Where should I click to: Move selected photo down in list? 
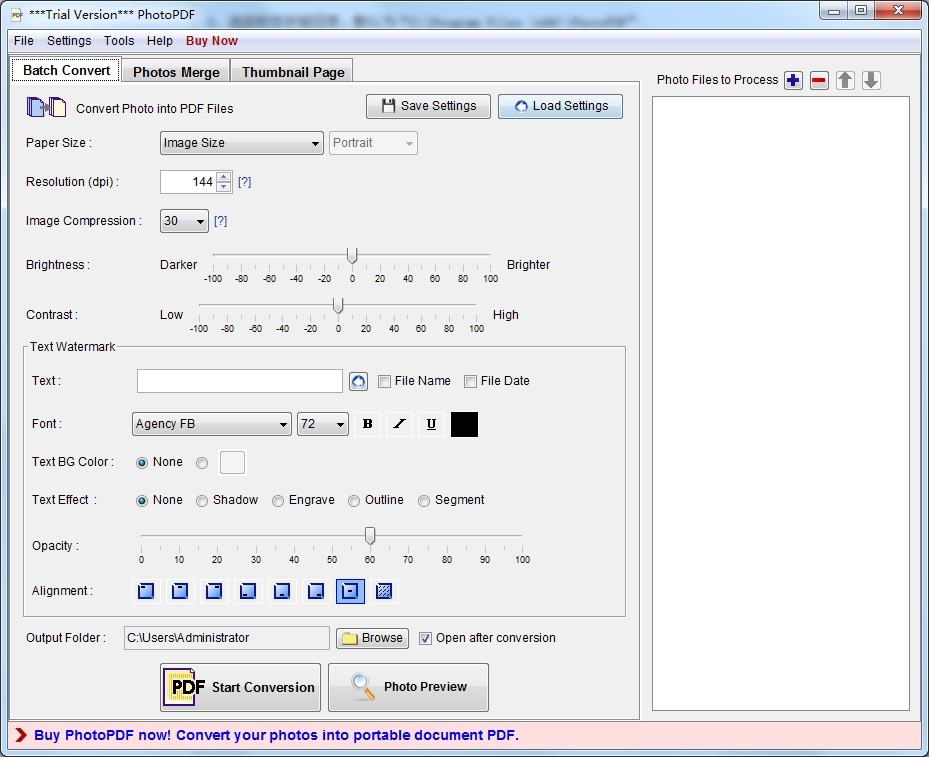click(871, 80)
